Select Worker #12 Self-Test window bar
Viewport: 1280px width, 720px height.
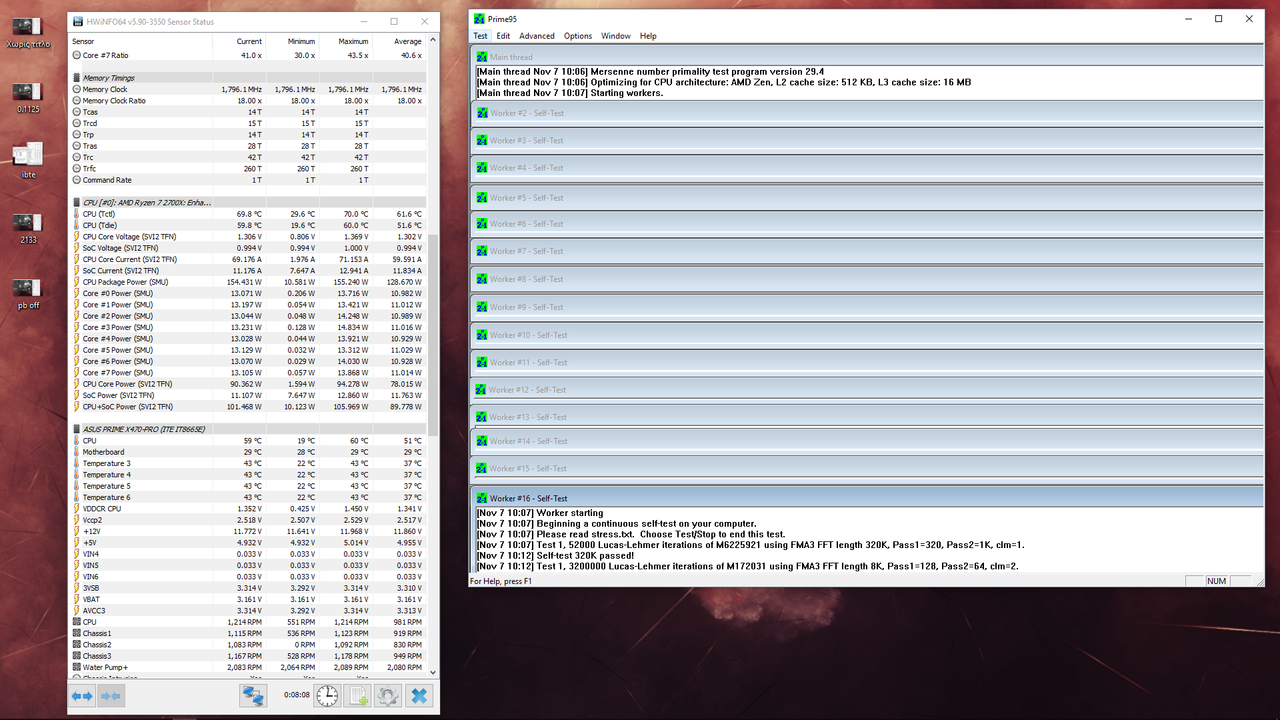tap(867, 390)
